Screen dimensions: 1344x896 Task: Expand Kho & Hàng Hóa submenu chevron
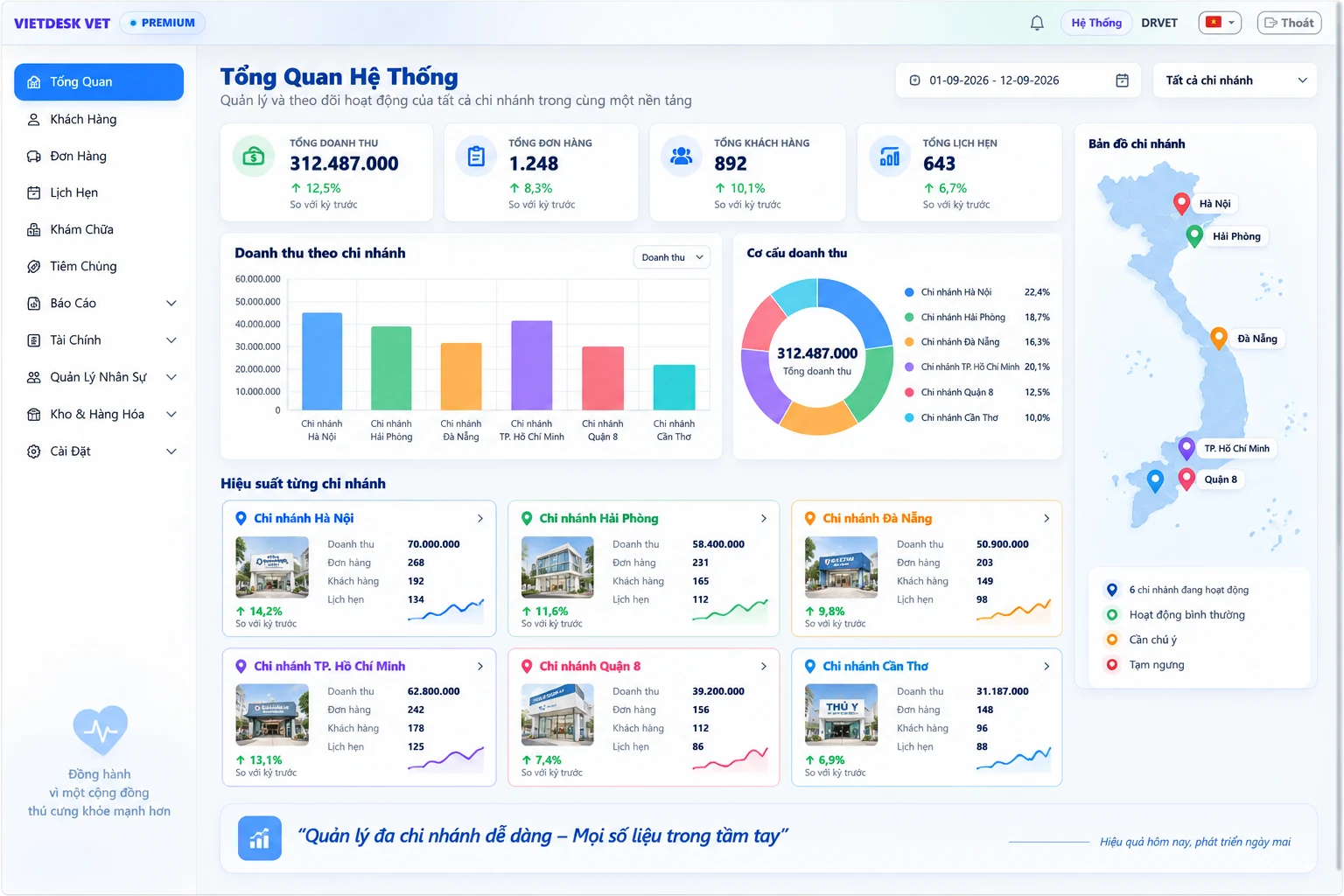(x=171, y=415)
